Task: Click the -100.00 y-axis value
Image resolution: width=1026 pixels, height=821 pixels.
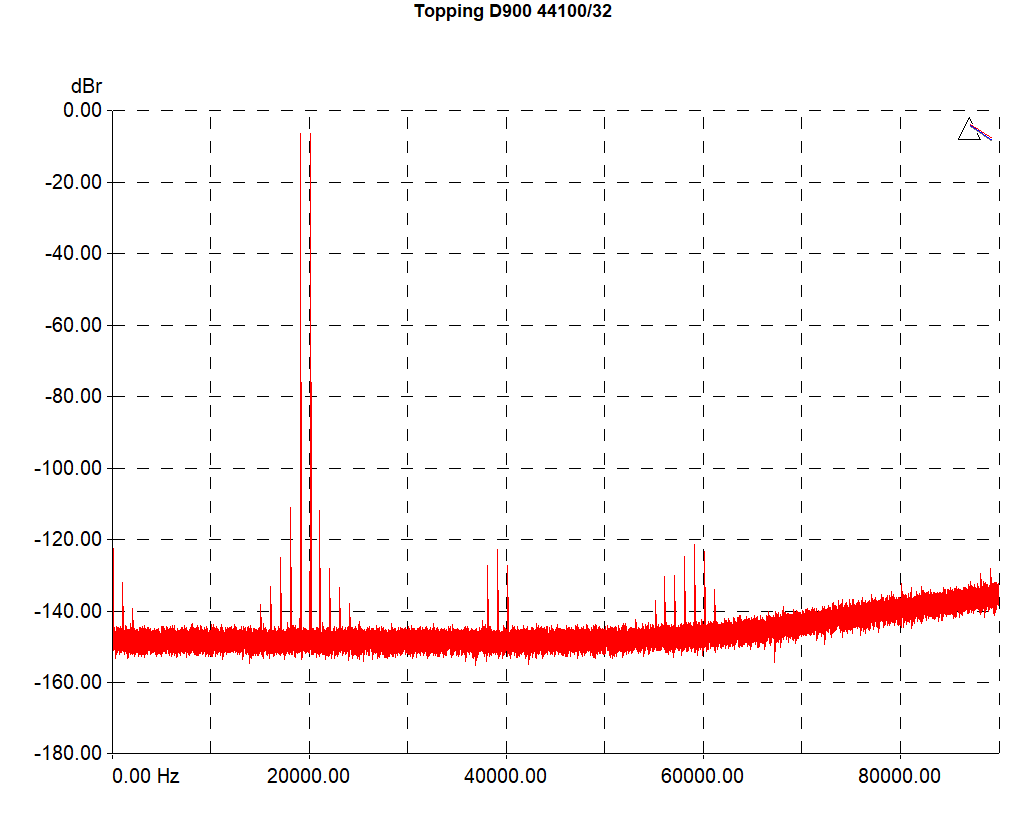Action: [68, 468]
